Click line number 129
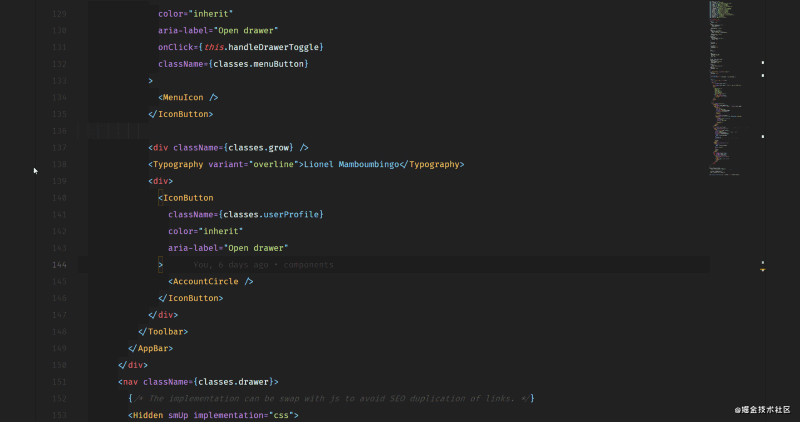 point(59,14)
